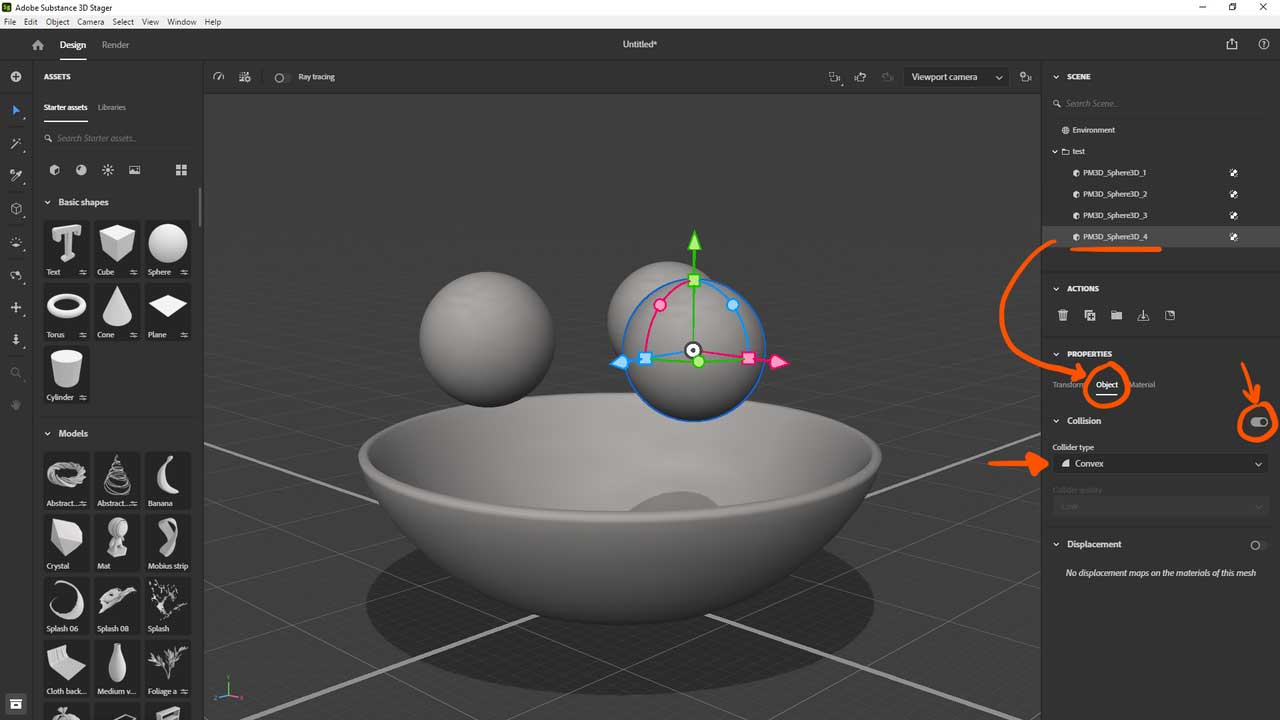
Task: Click the green Y-axis gizmo arrow
Action: 694,240
